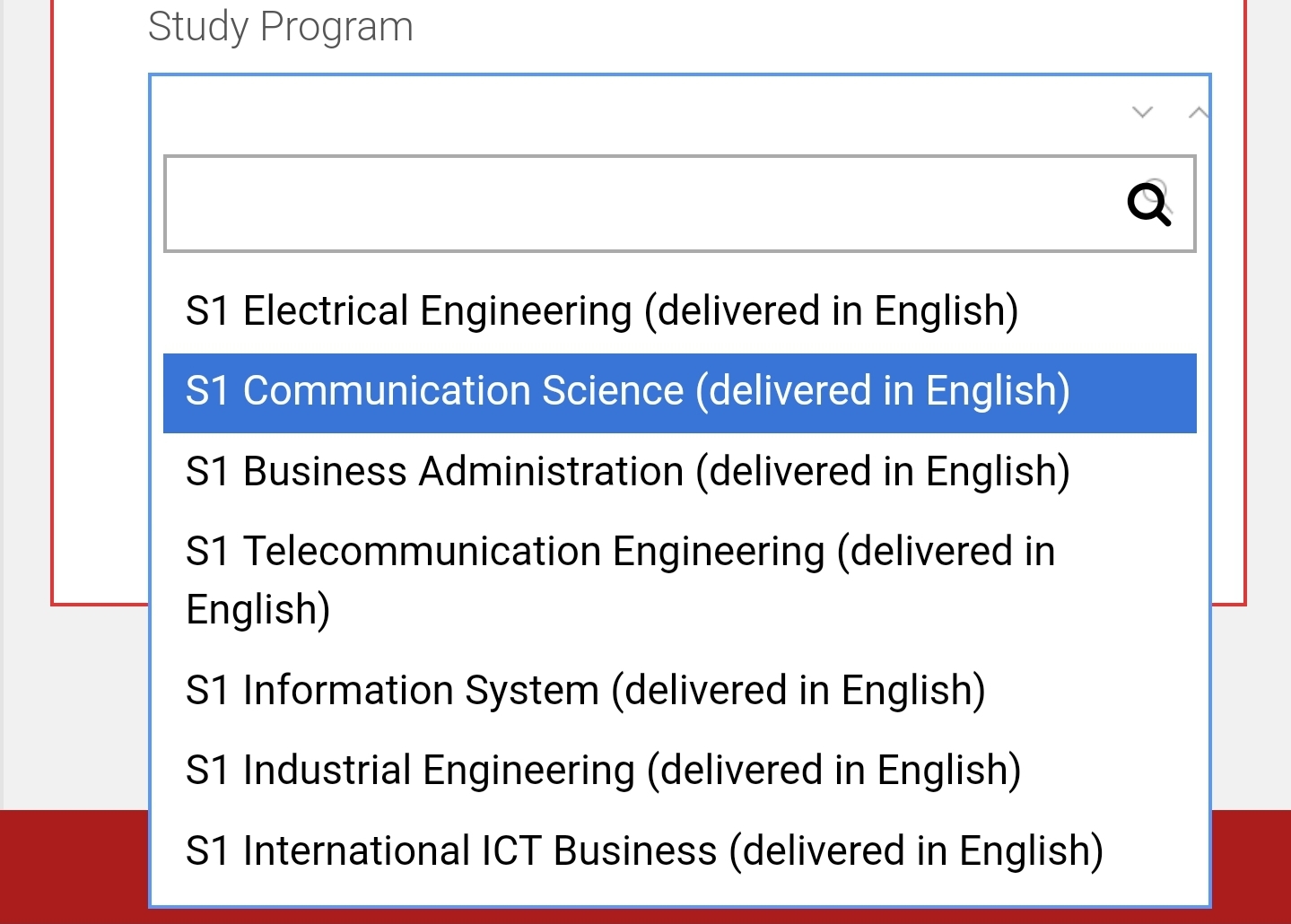The height and width of the screenshot is (924, 1291).
Task: Choose S1 Information System option
Action: [x=585, y=691]
